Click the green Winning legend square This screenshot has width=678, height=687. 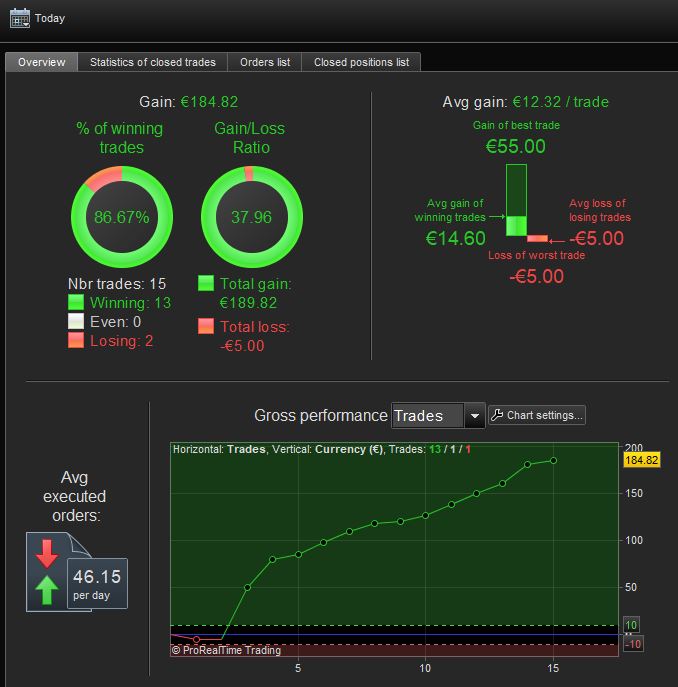point(76,302)
